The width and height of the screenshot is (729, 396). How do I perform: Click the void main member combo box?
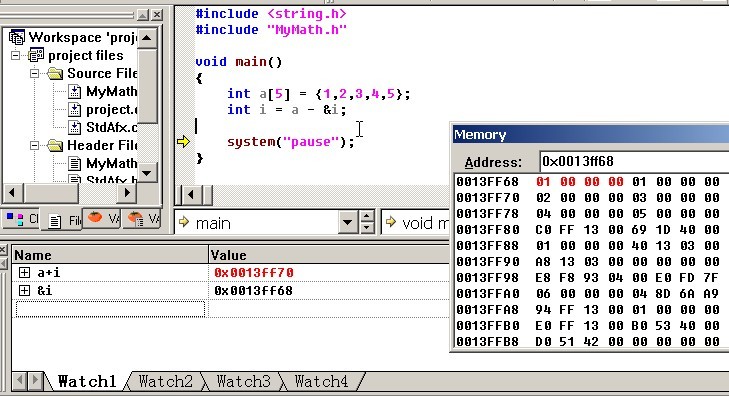416,223
